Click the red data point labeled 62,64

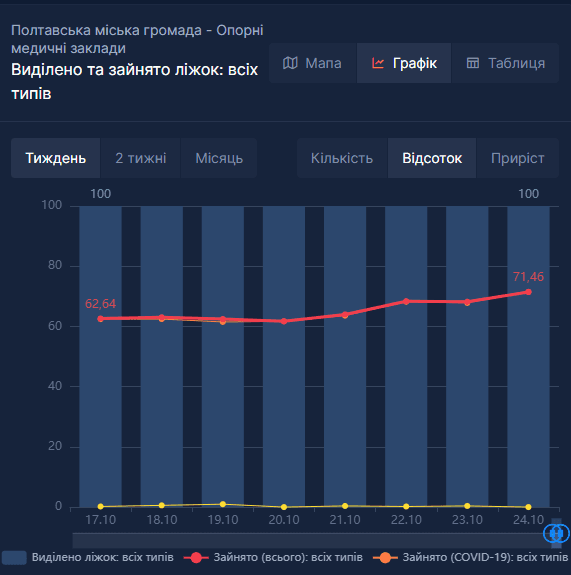coord(100,319)
